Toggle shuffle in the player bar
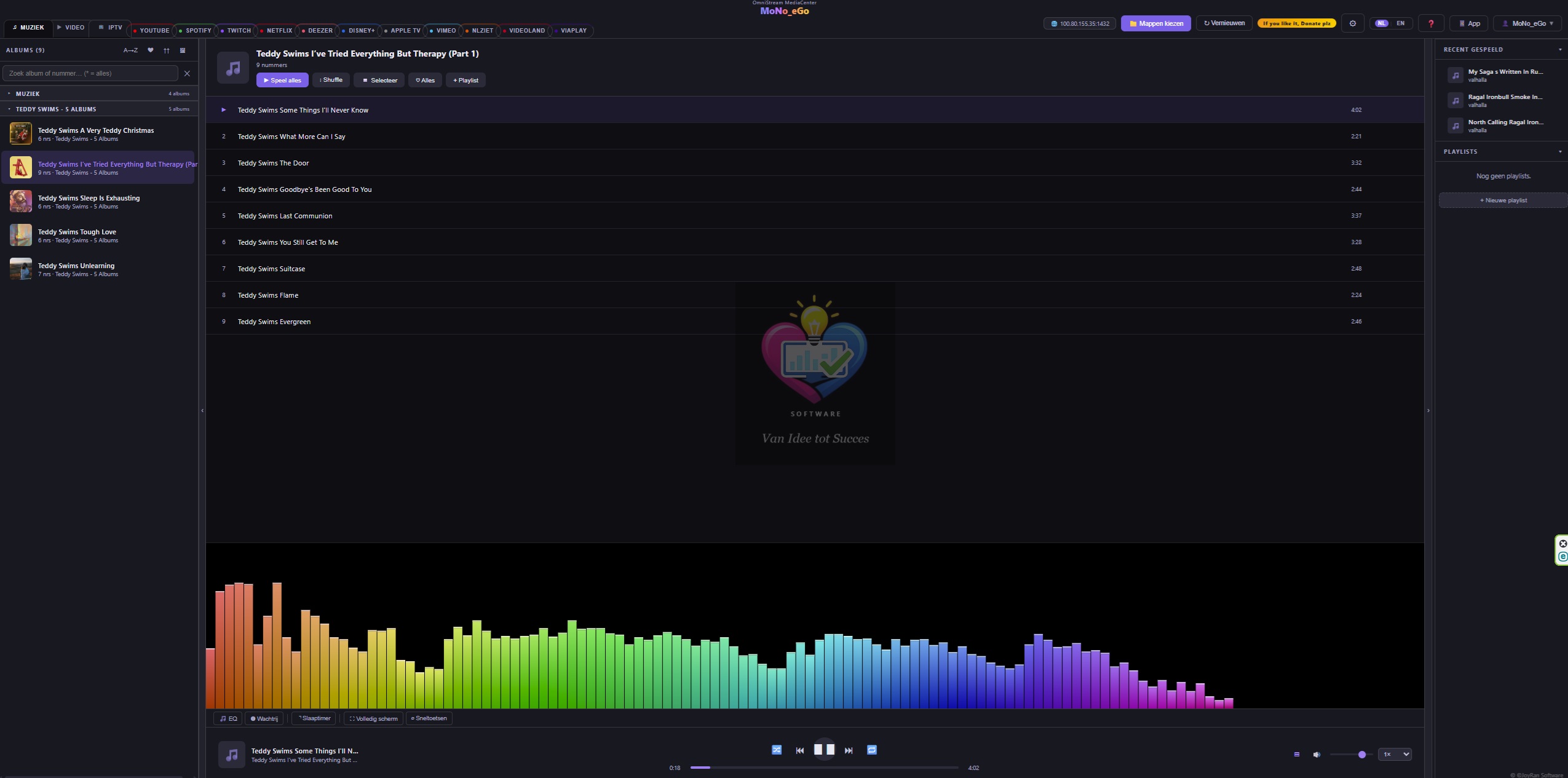The image size is (1568, 778). [777, 750]
